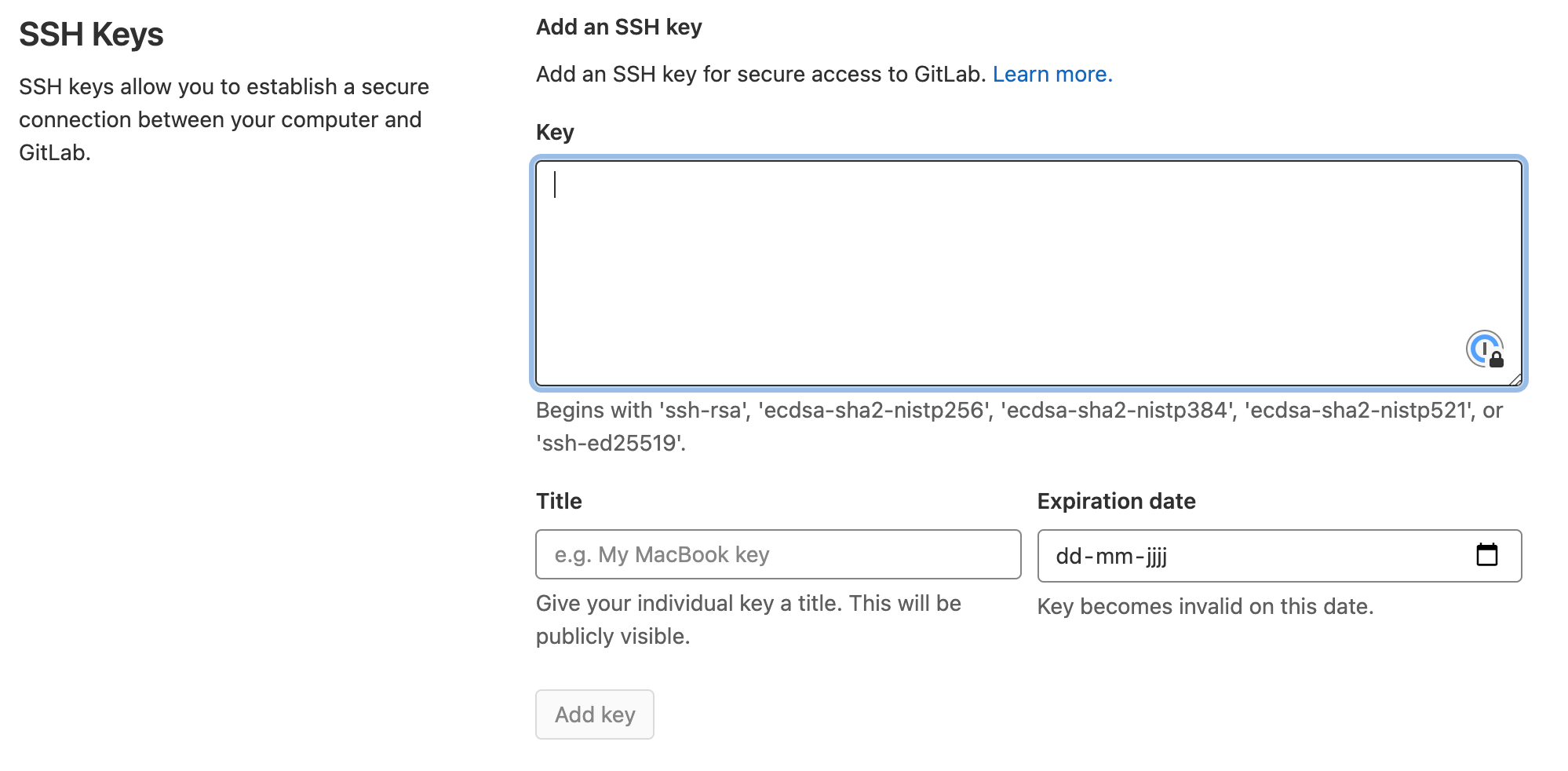Open the calendar picker for expiration date
Image resolution: width=1568 pixels, height=771 pixels.
pyautogui.click(x=1489, y=555)
